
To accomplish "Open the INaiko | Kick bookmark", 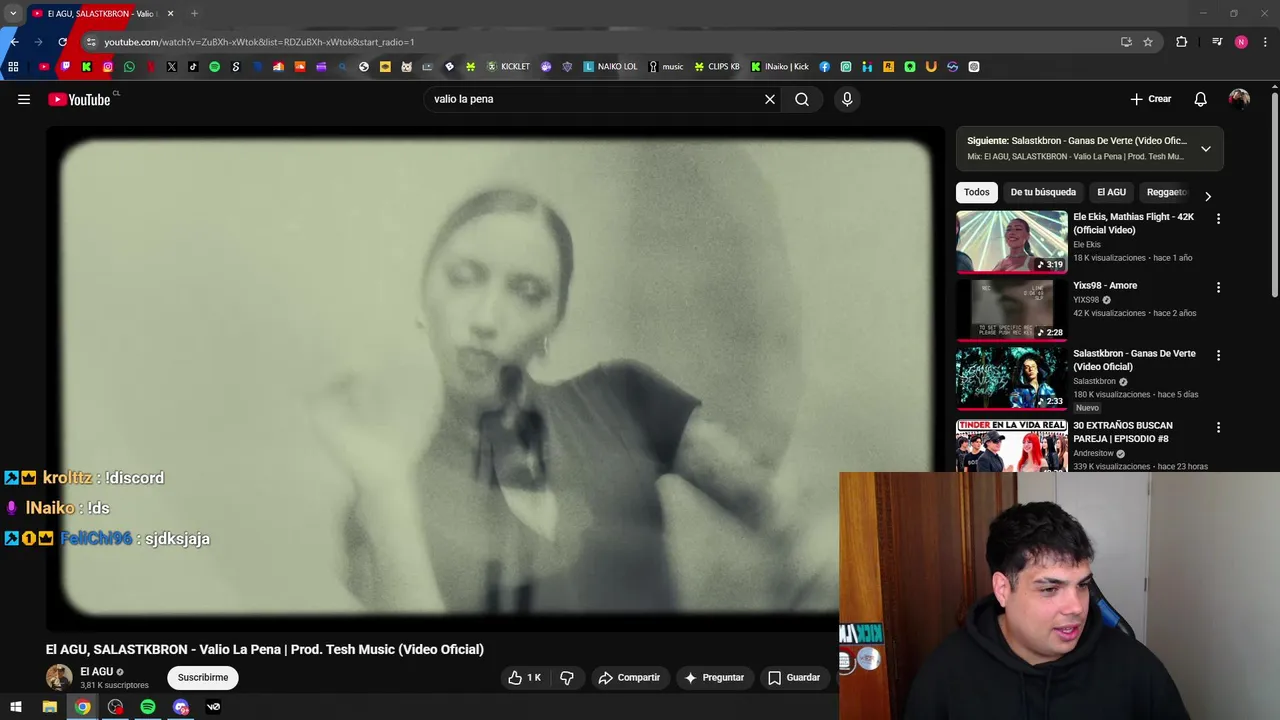I will (x=780, y=67).
